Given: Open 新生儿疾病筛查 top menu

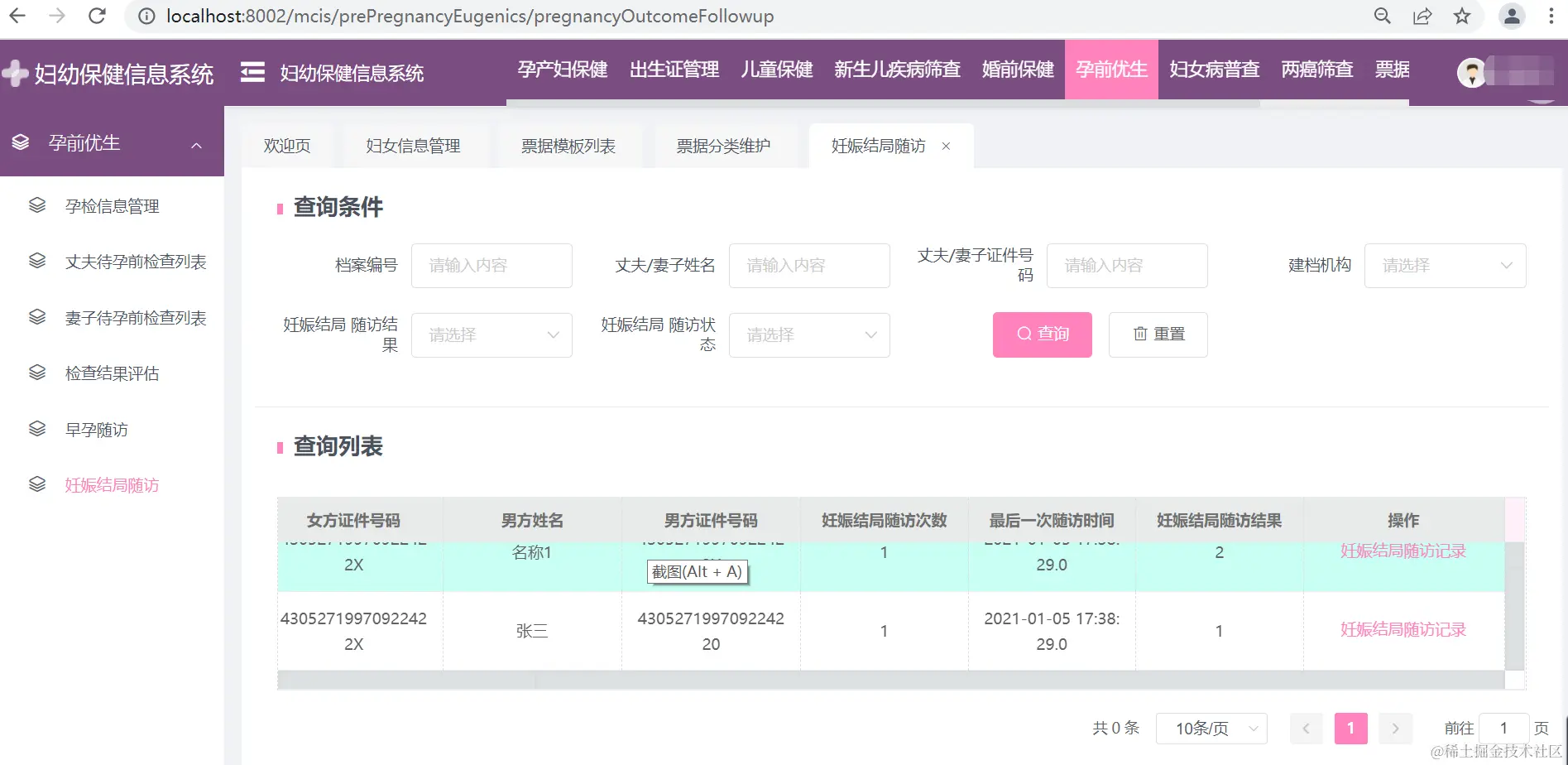Looking at the screenshot, I should [898, 70].
